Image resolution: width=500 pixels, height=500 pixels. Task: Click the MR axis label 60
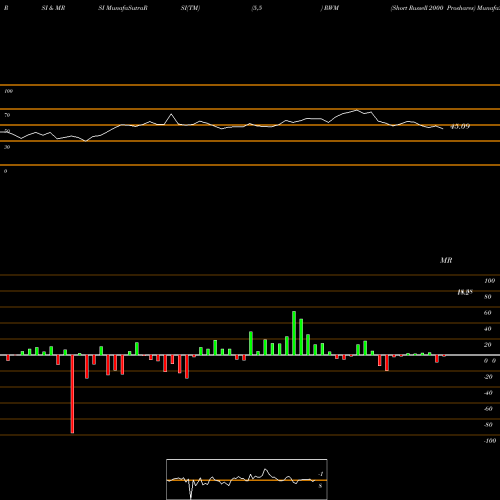(x=488, y=313)
